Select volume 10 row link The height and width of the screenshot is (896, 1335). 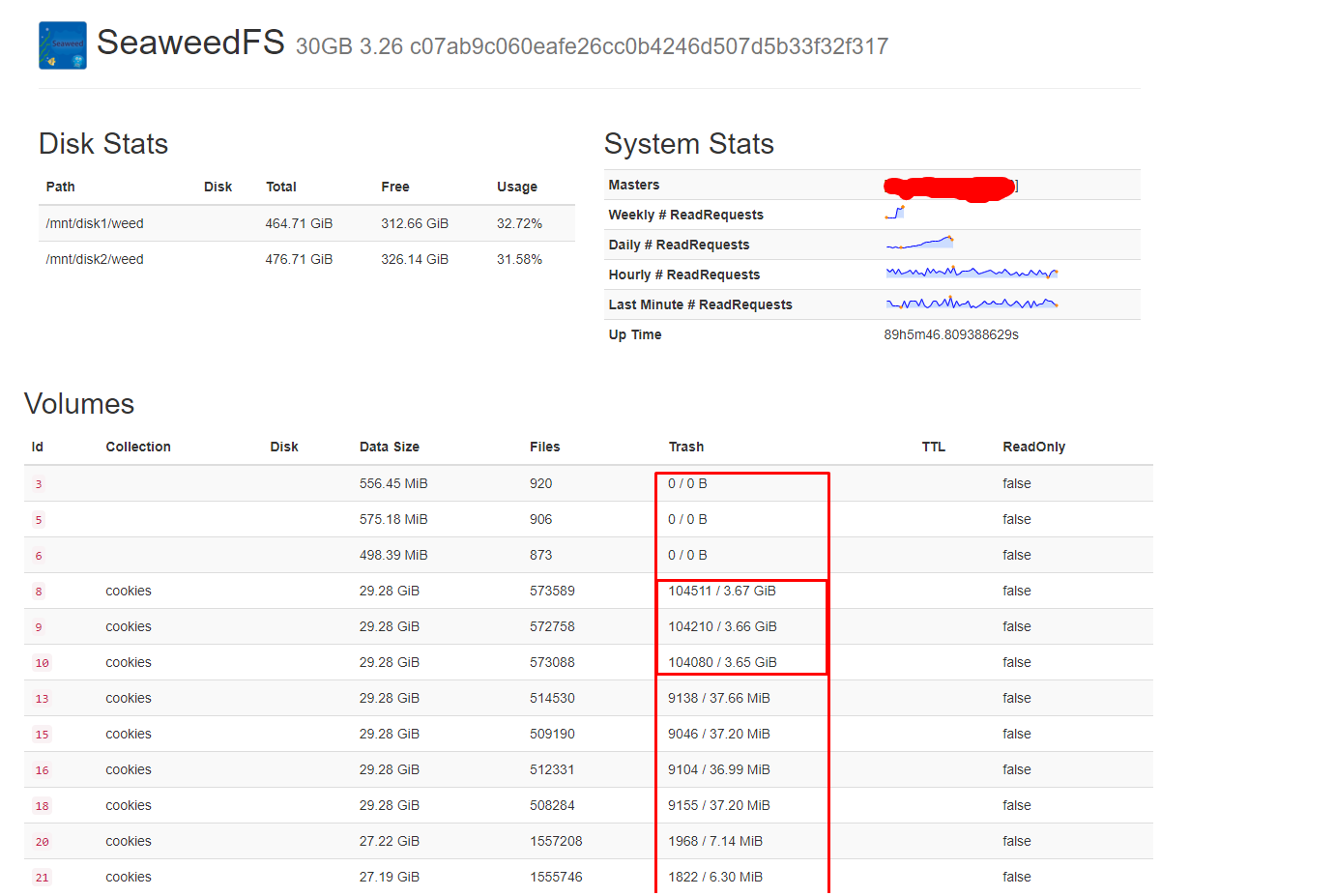pos(41,662)
